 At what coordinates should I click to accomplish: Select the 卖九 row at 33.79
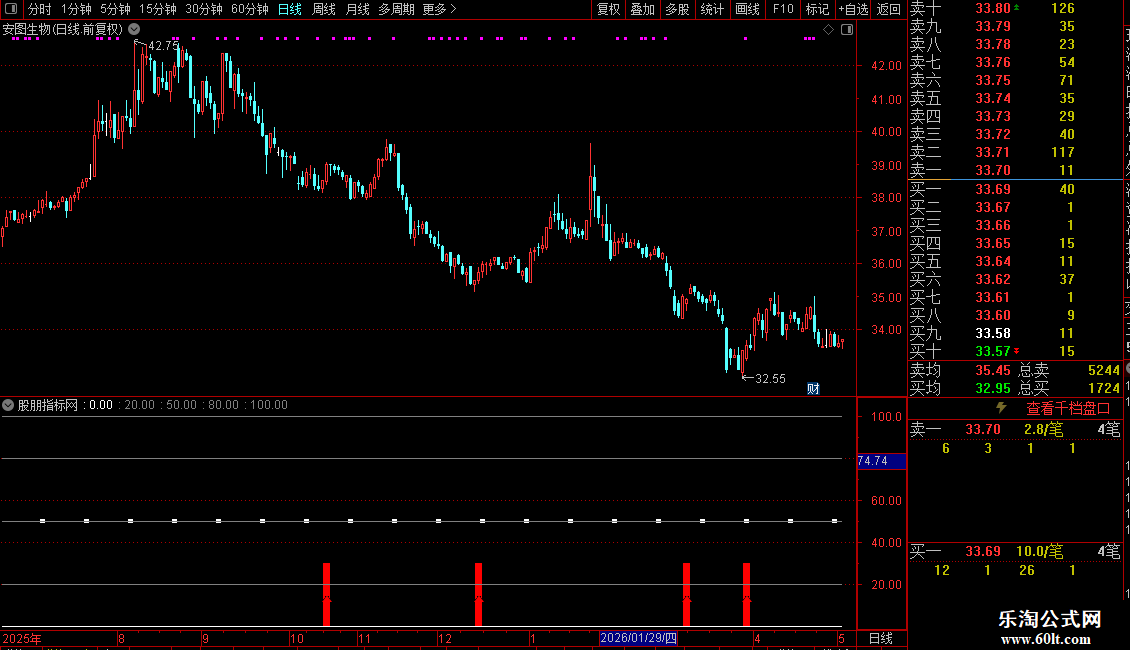point(1015,27)
